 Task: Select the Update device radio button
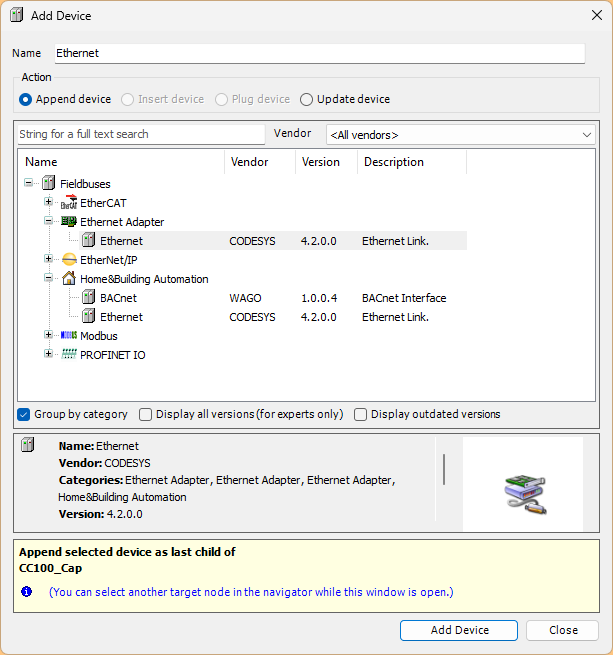(306, 99)
